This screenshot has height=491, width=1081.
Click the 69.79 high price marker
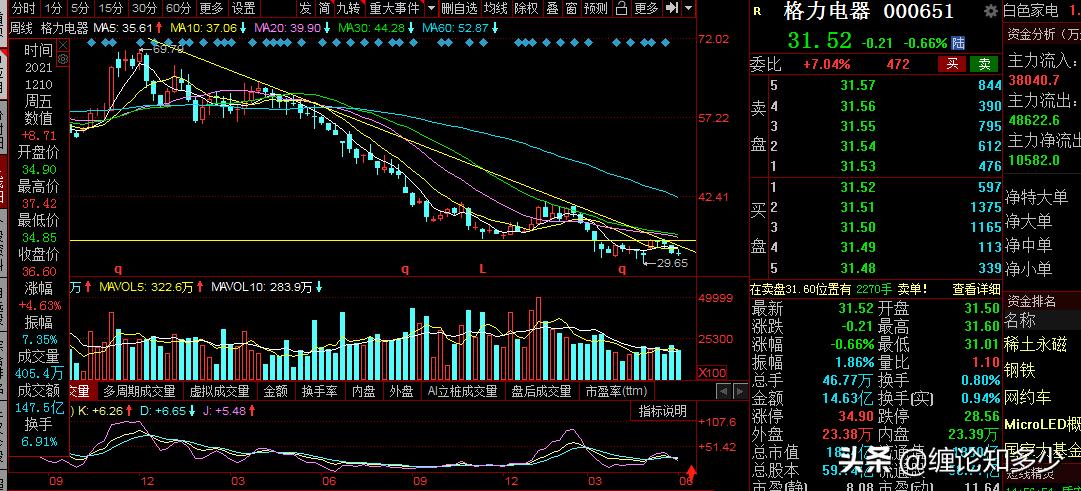click(x=168, y=50)
